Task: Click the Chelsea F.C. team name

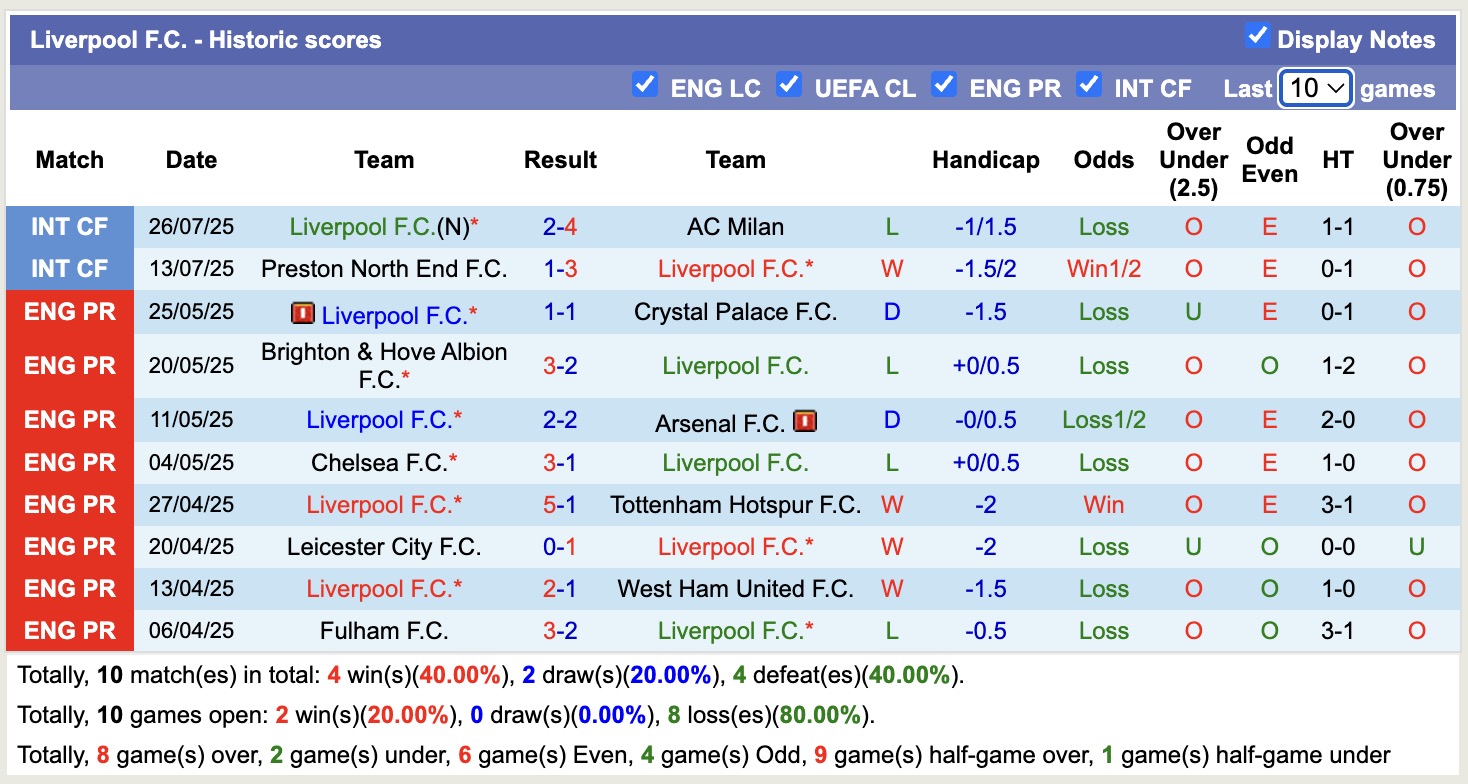Action: 380,463
